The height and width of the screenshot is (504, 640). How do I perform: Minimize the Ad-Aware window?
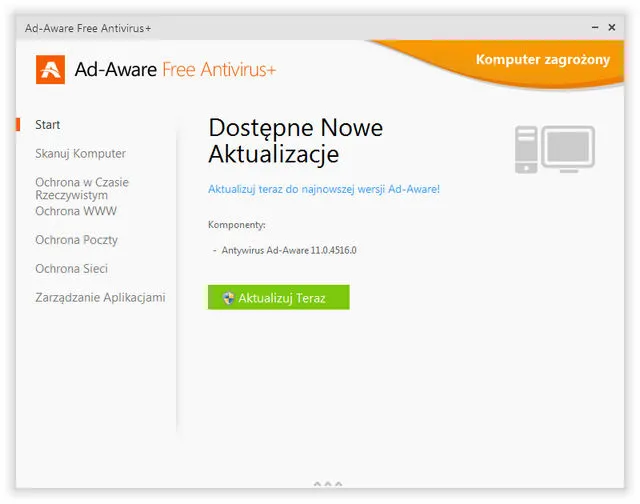click(595, 27)
